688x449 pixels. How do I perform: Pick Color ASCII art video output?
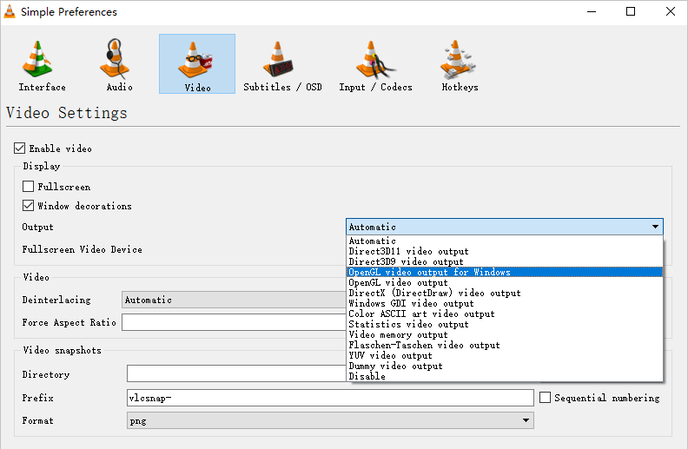[505, 314]
